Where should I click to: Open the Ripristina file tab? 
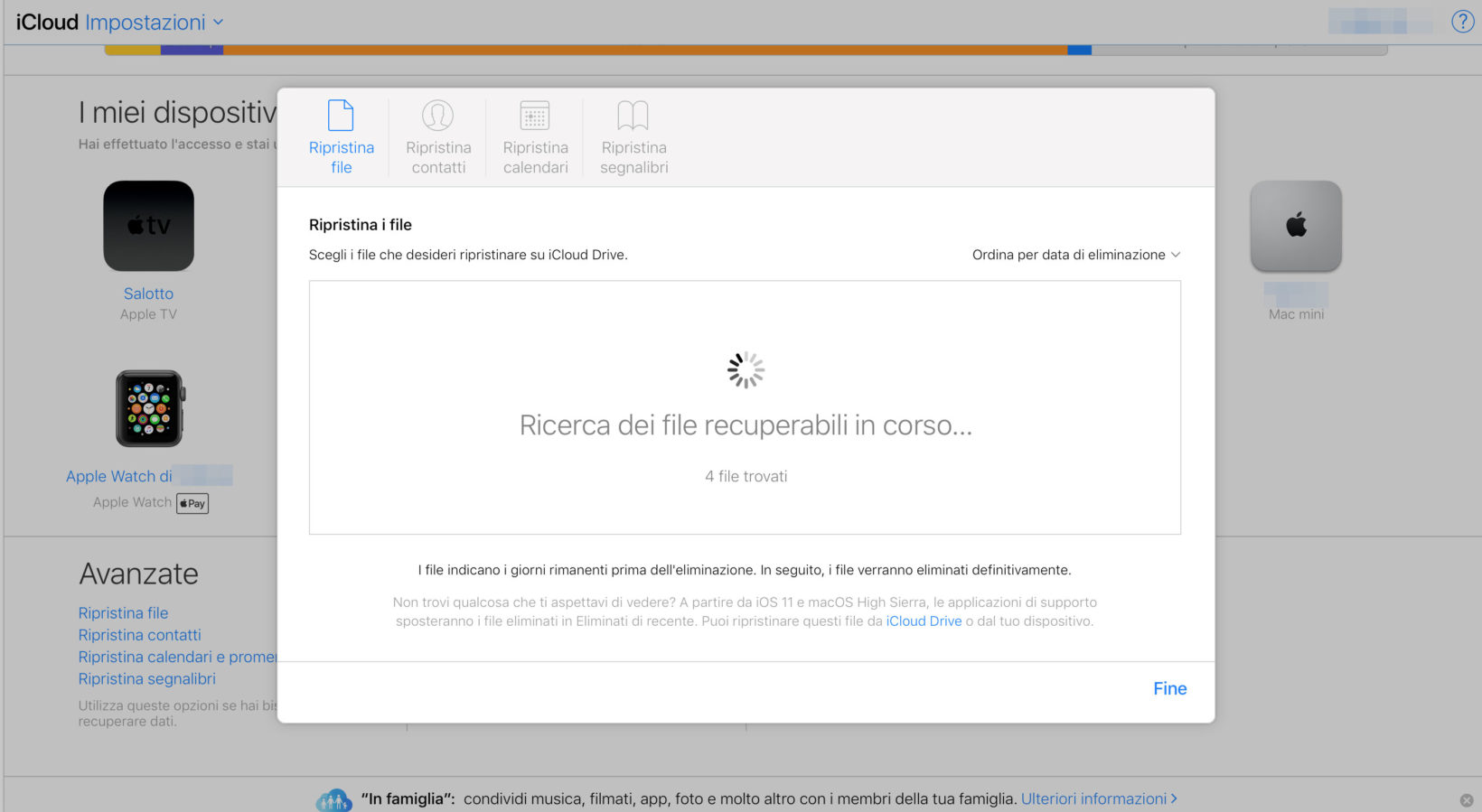click(x=342, y=137)
